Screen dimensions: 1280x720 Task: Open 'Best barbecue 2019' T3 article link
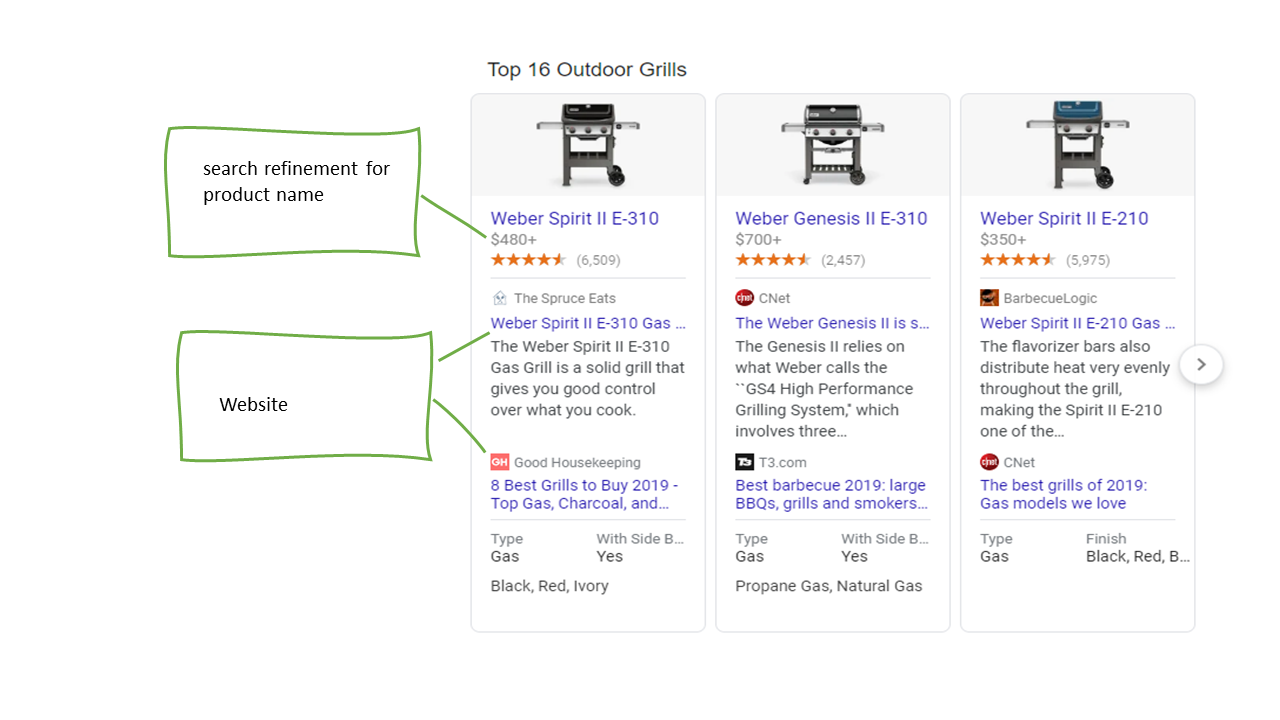pos(830,494)
